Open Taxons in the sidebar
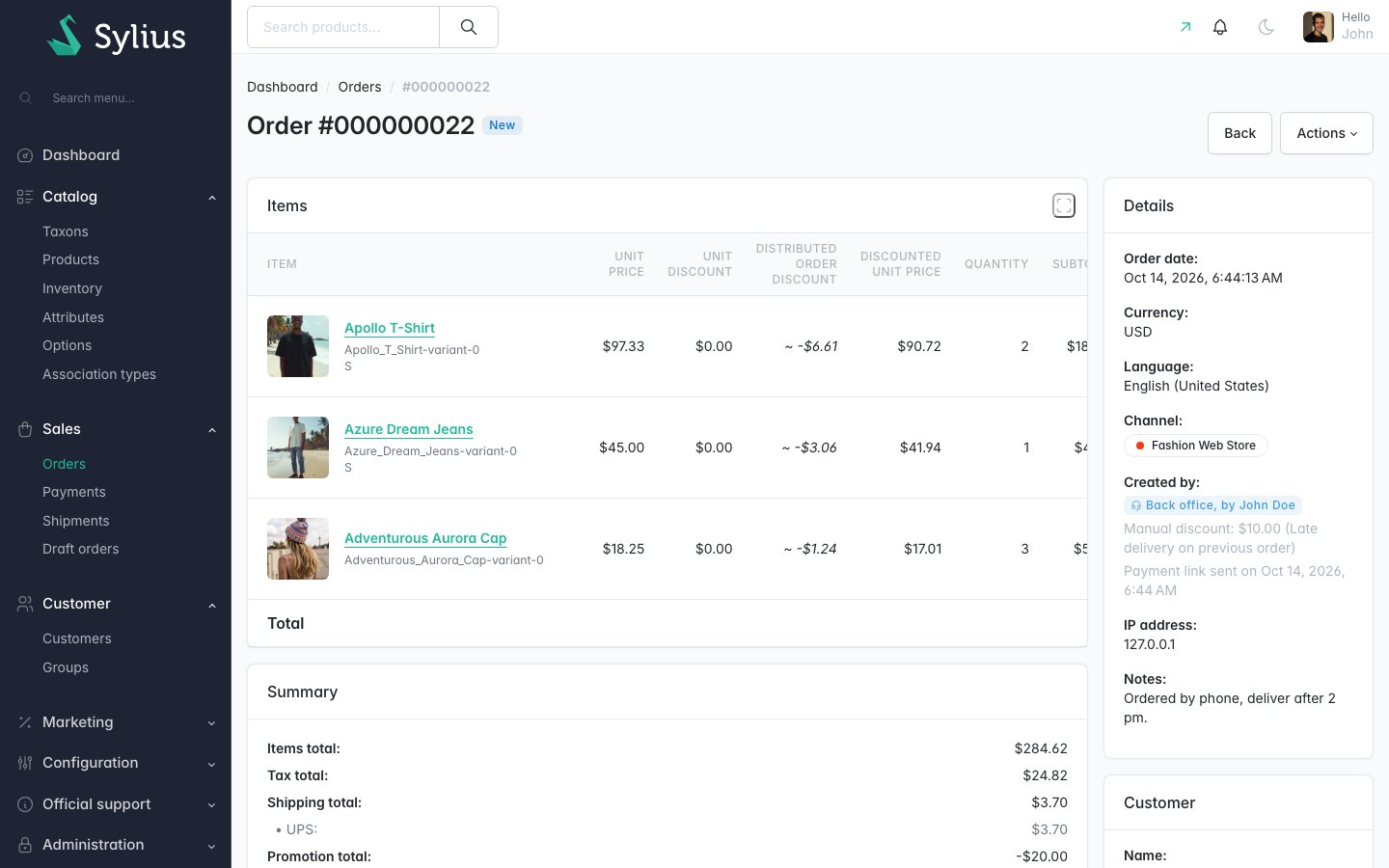This screenshot has height=868, width=1389. pyautogui.click(x=66, y=231)
